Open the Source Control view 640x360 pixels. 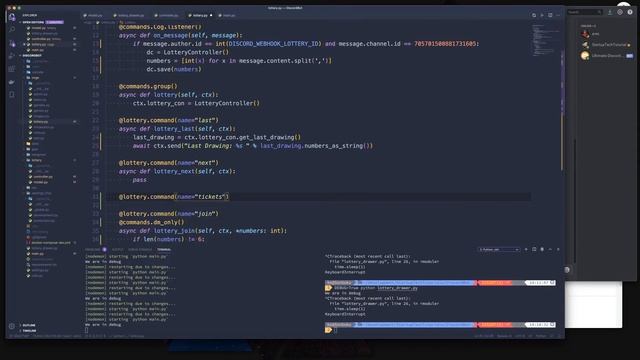[x=12, y=43]
